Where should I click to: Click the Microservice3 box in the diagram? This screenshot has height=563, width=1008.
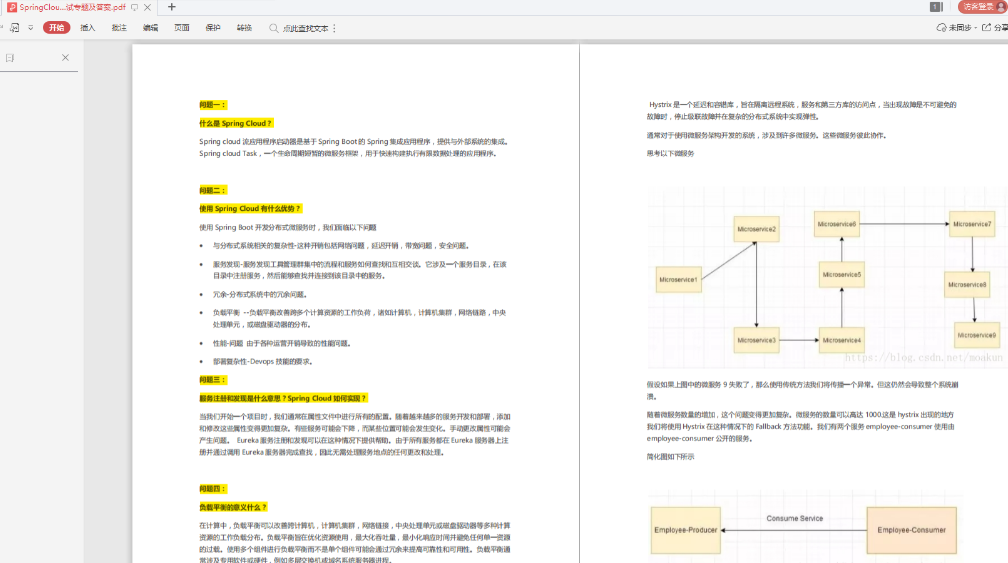coord(757,340)
